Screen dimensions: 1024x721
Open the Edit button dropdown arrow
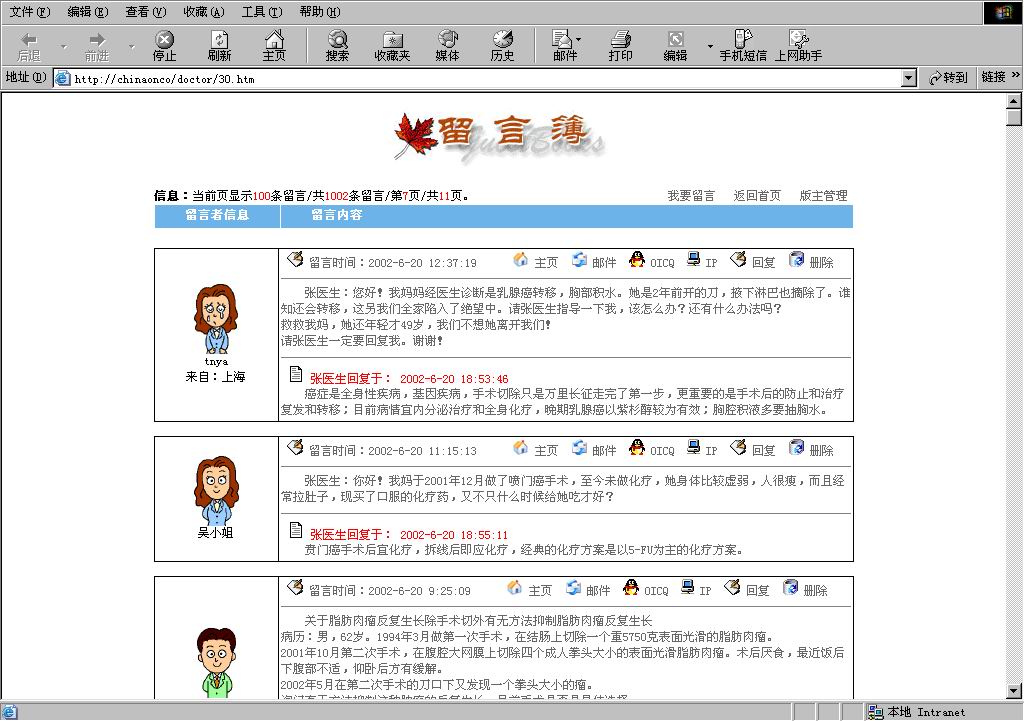(710, 46)
